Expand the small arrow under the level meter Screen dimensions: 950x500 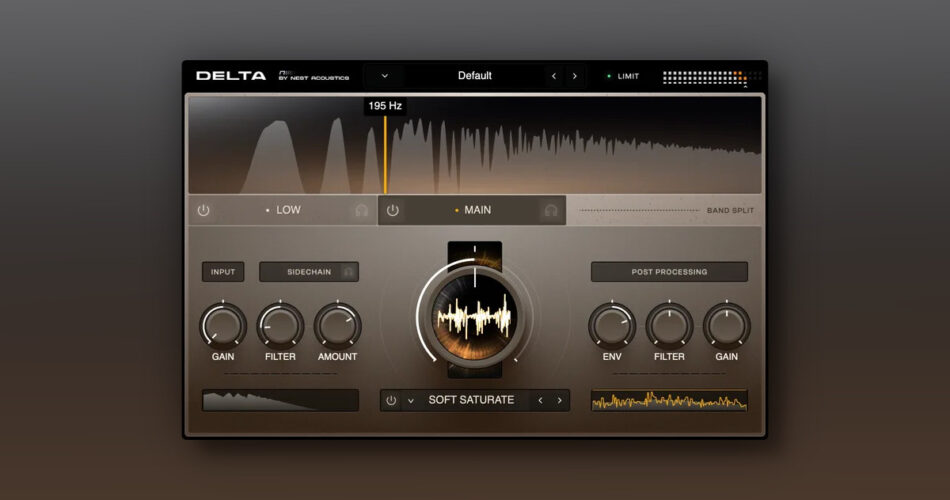click(x=744, y=87)
